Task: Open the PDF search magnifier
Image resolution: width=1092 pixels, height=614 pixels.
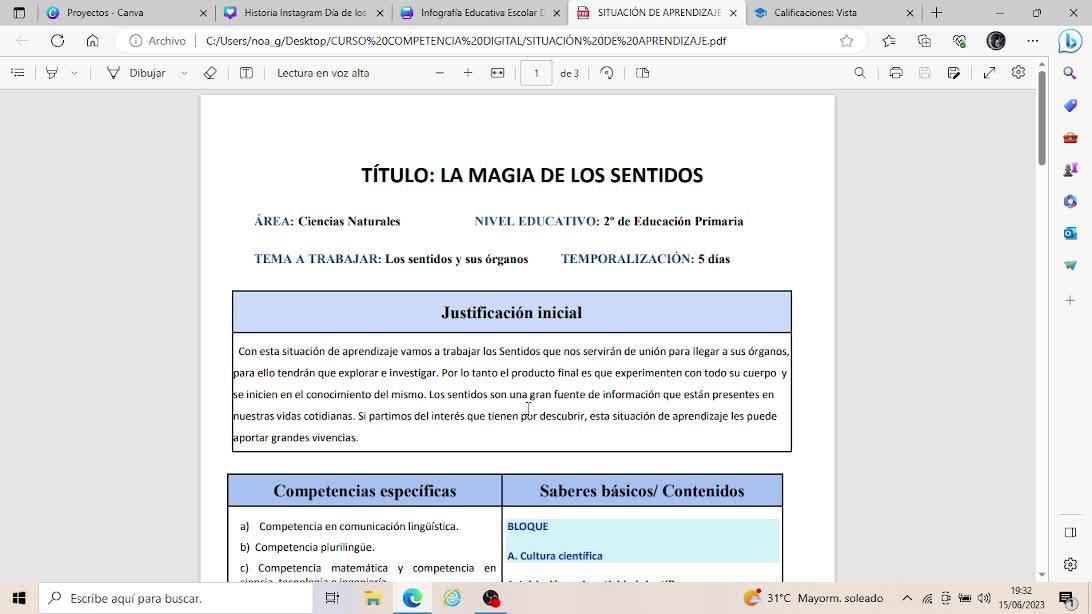Action: tap(860, 73)
